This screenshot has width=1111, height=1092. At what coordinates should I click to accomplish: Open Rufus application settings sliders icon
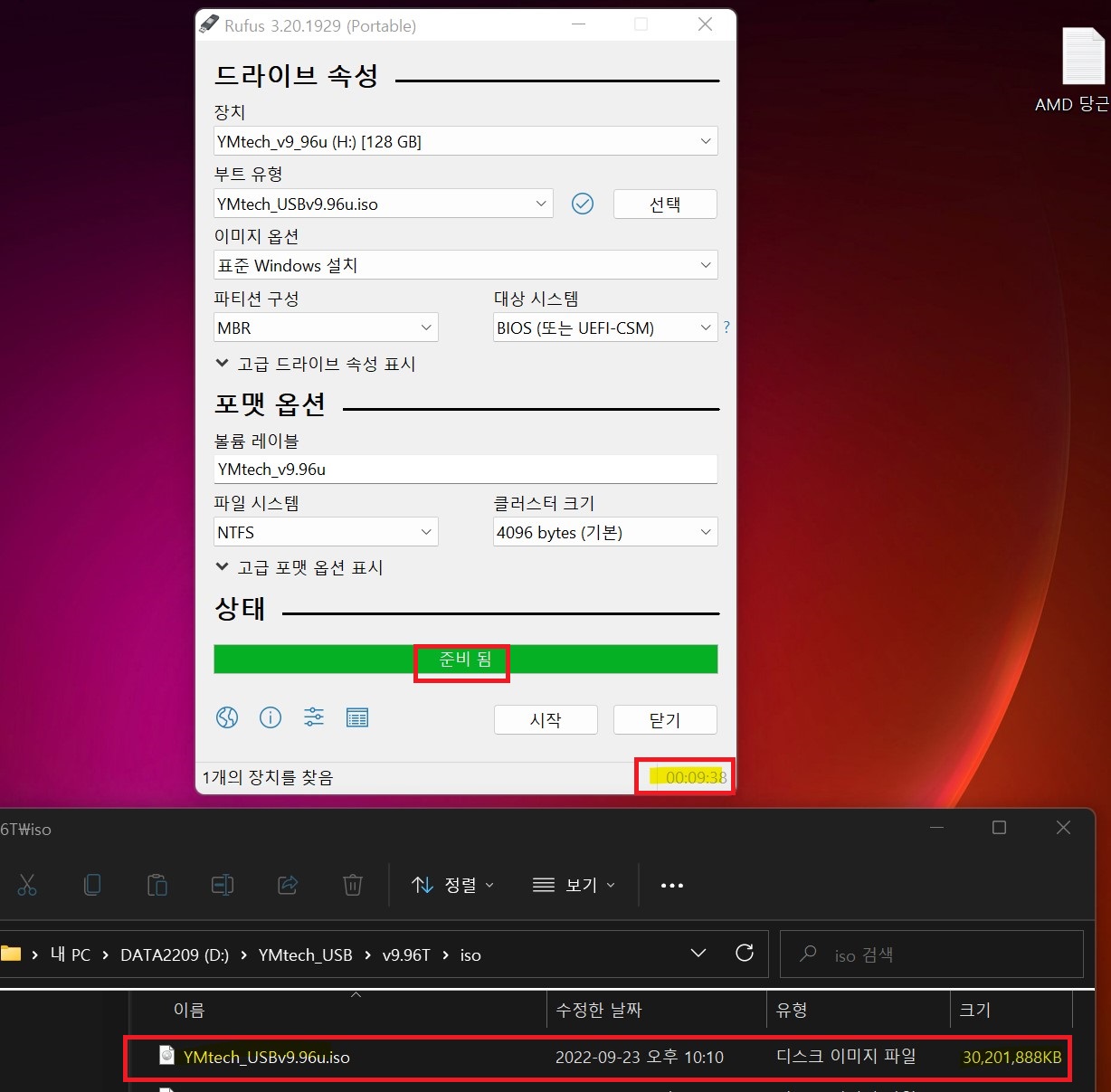click(x=314, y=717)
